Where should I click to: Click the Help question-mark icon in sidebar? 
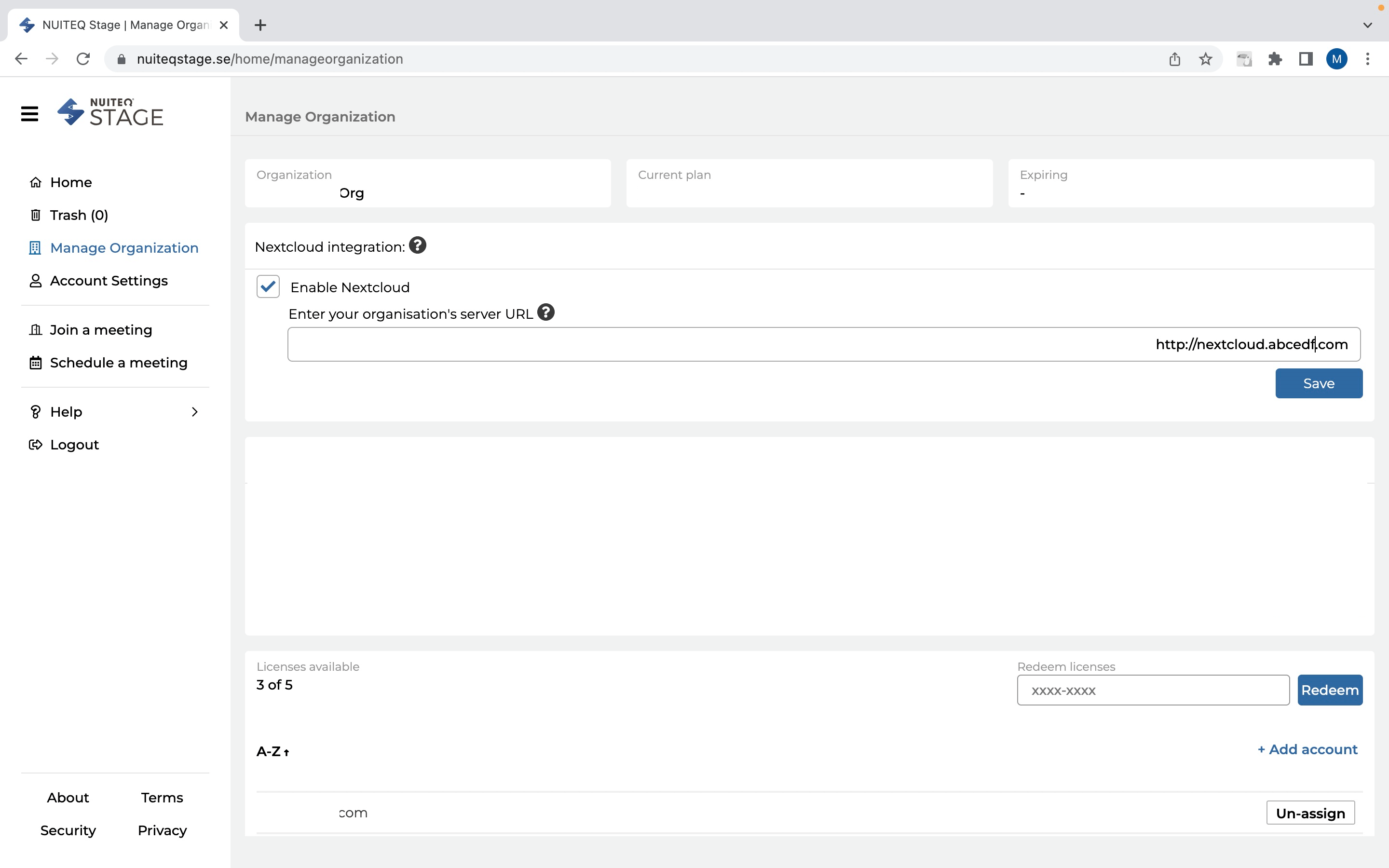click(x=36, y=412)
